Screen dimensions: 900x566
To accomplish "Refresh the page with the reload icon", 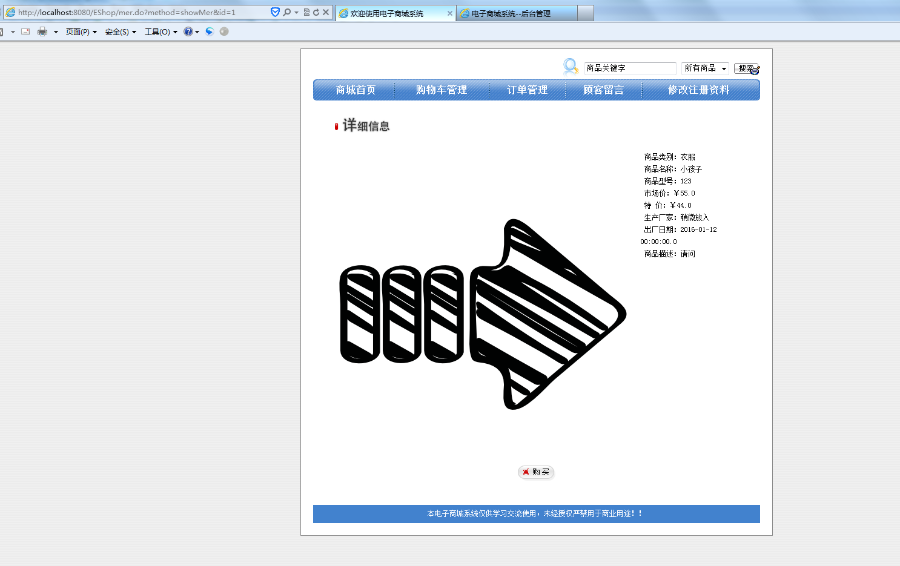I will click(316, 12).
